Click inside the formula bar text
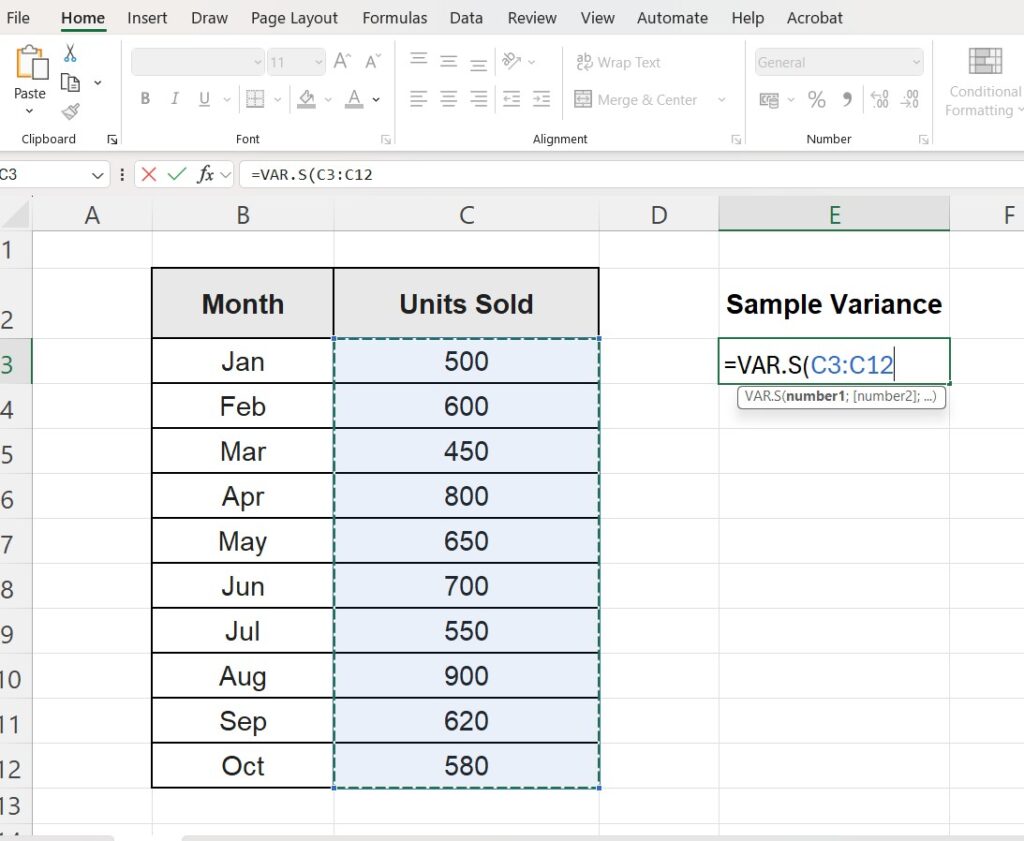 [x=600, y=175]
